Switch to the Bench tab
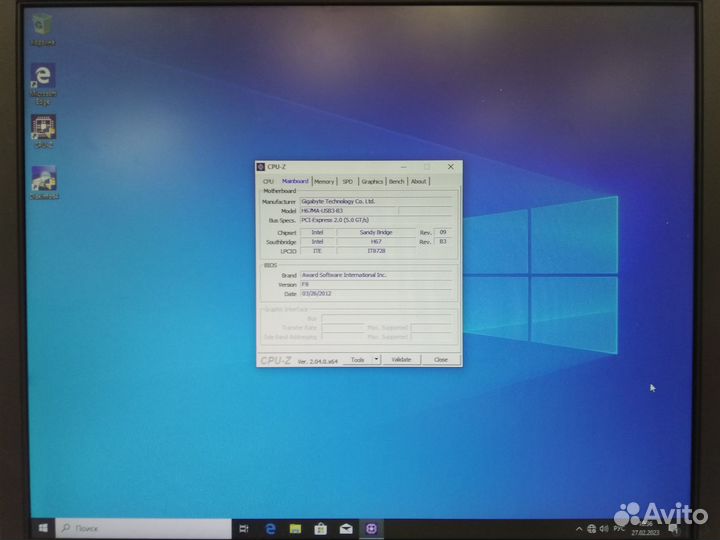 click(x=396, y=182)
